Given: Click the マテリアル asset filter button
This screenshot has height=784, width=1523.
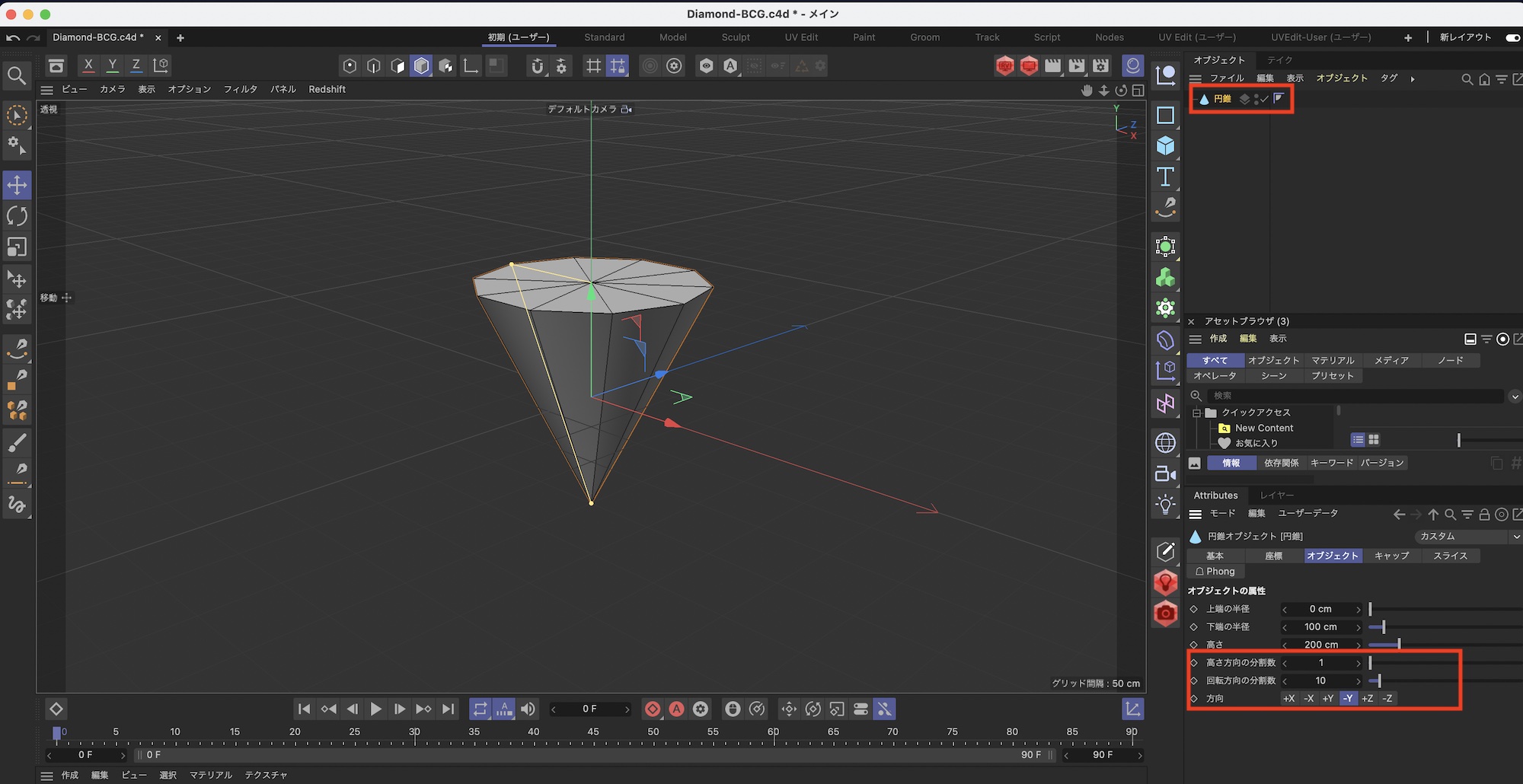Looking at the screenshot, I should click(1333, 361).
